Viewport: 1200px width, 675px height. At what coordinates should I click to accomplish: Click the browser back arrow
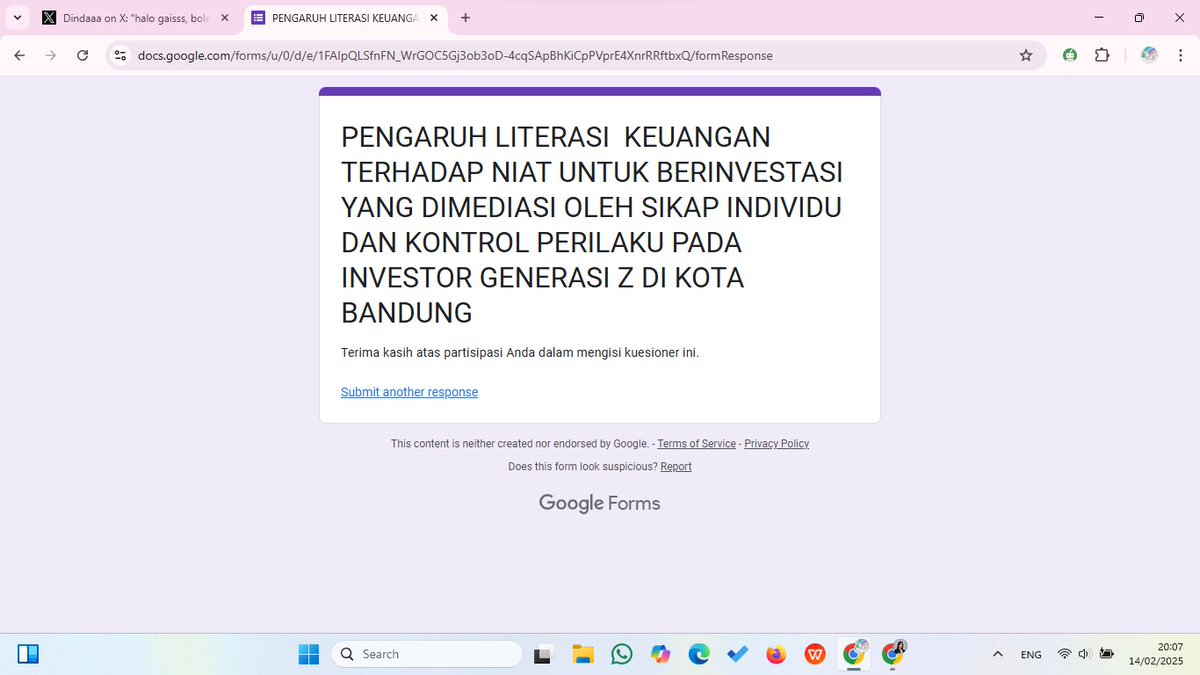(19, 56)
